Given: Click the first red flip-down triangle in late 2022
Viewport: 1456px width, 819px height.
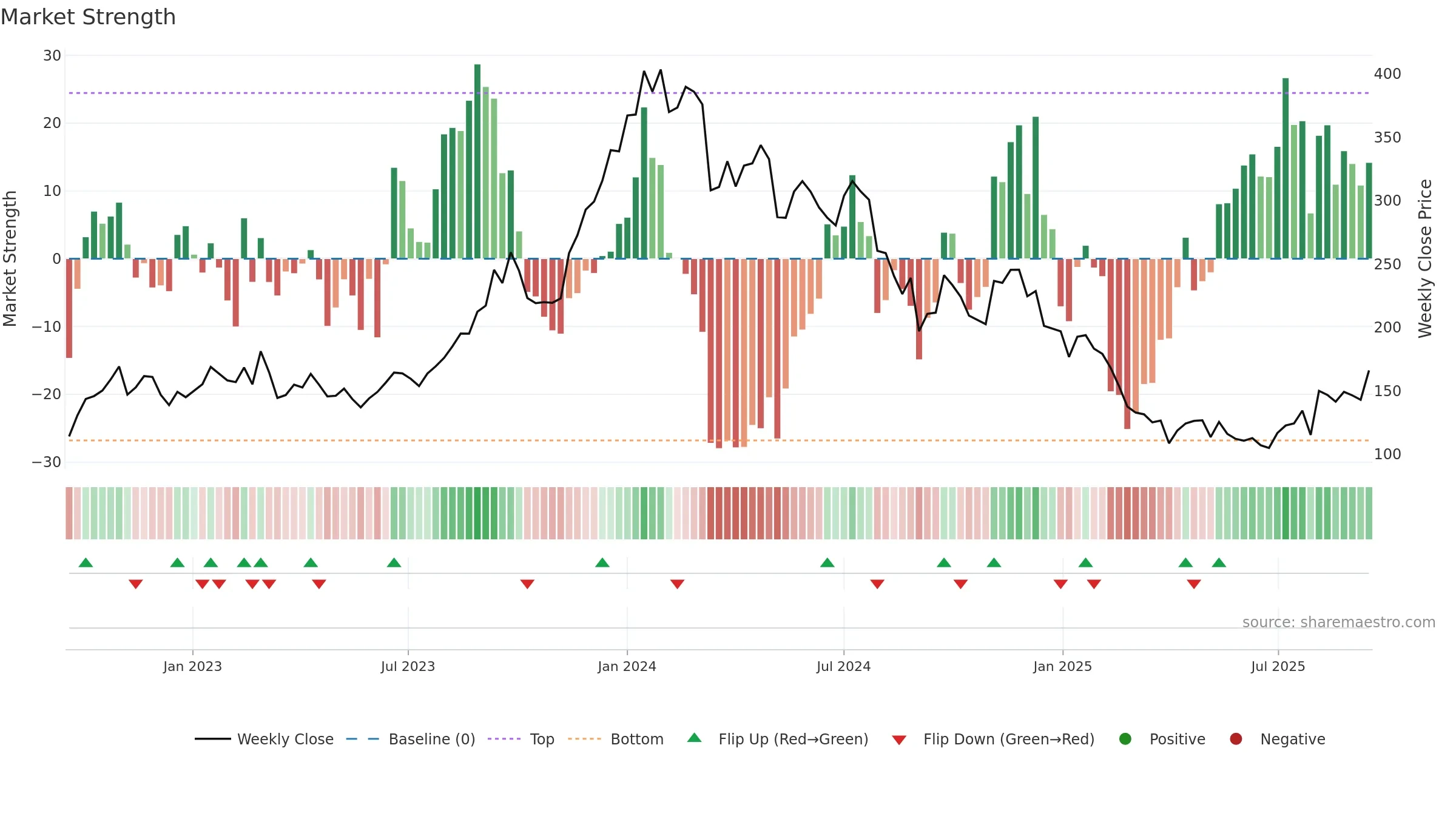Looking at the screenshot, I should coord(136,584).
